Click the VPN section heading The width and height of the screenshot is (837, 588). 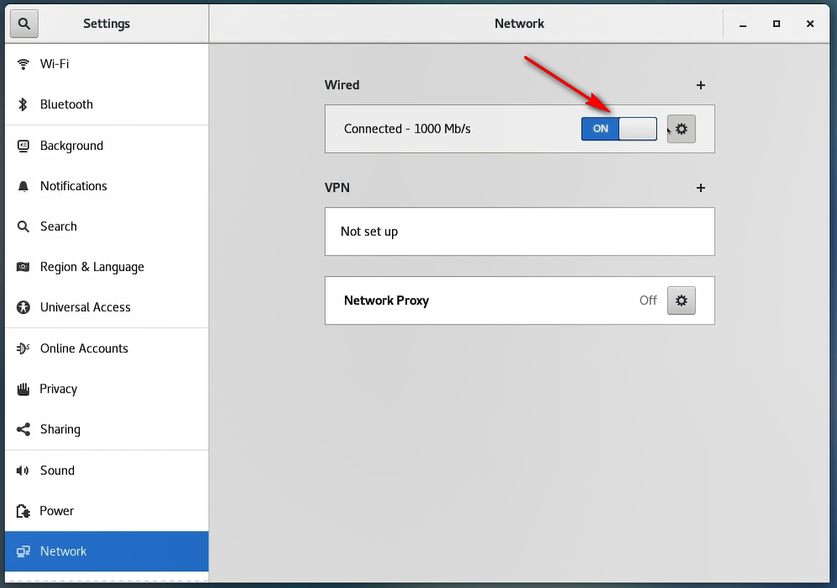click(337, 188)
